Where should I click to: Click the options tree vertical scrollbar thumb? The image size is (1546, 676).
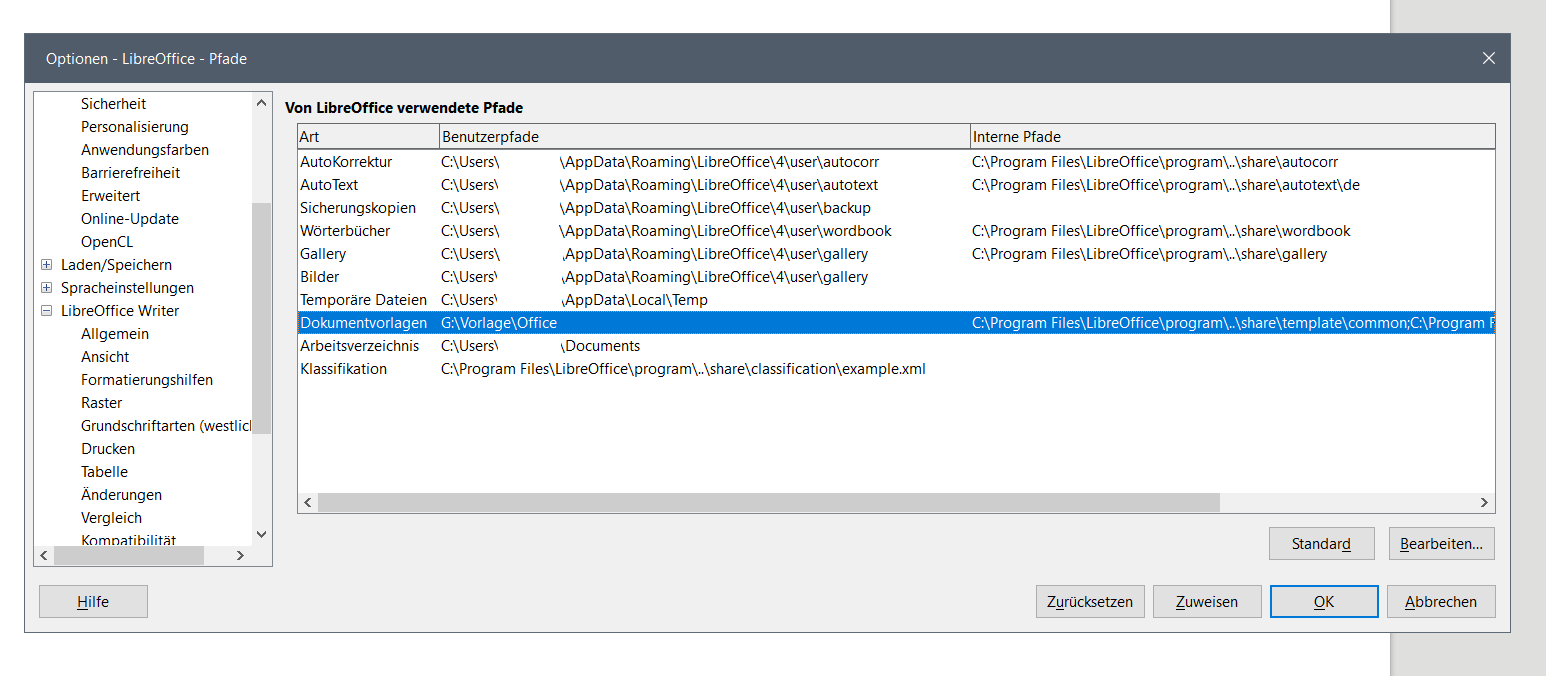tap(262, 318)
